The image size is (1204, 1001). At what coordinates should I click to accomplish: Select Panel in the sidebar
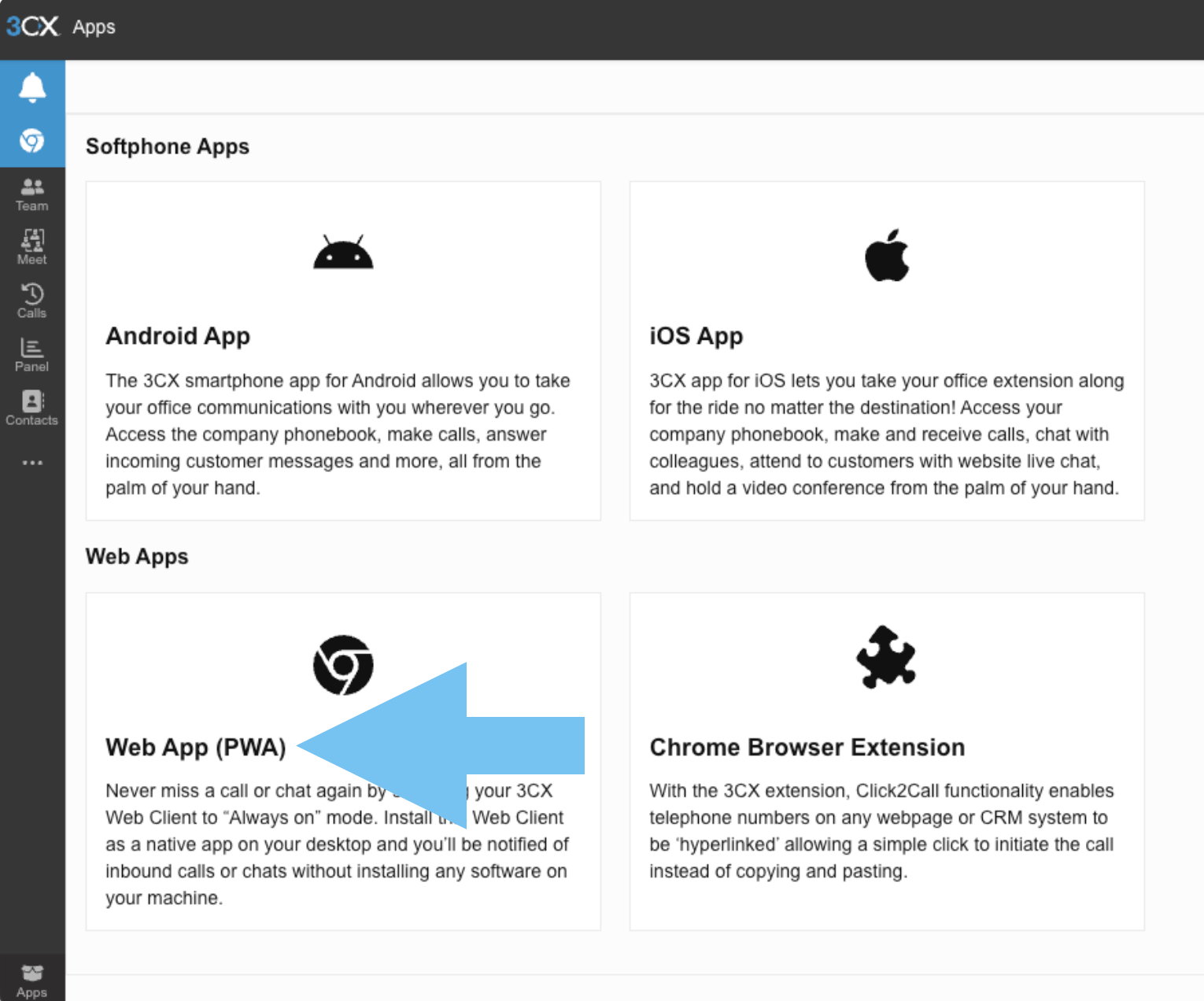click(32, 354)
